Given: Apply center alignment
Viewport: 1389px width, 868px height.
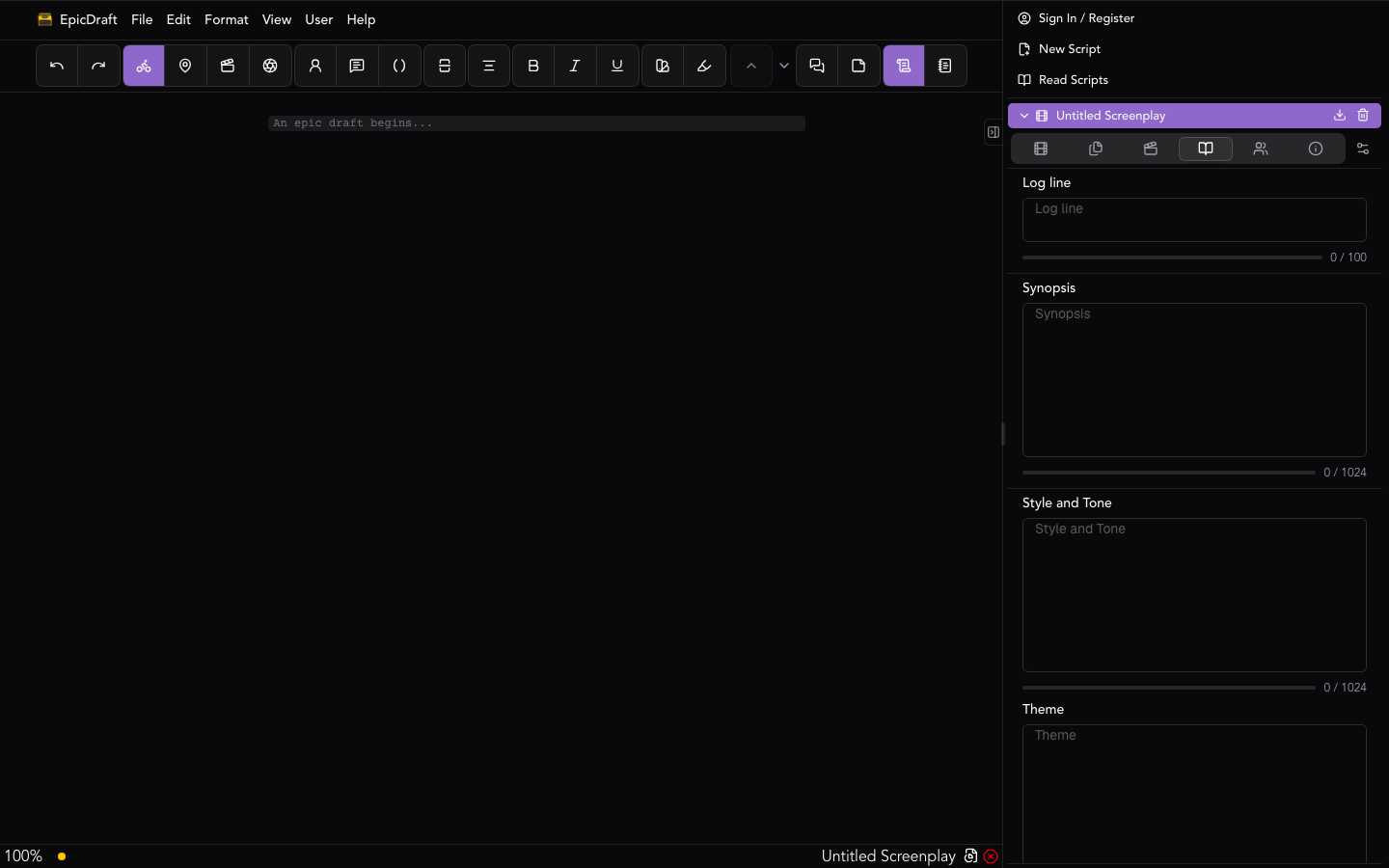Looking at the screenshot, I should [x=489, y=66].
